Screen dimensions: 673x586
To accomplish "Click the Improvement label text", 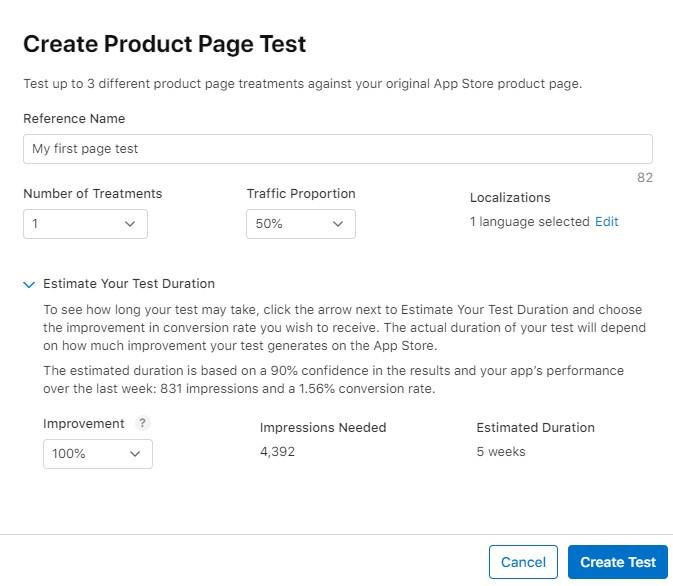I will coord(84,424).
